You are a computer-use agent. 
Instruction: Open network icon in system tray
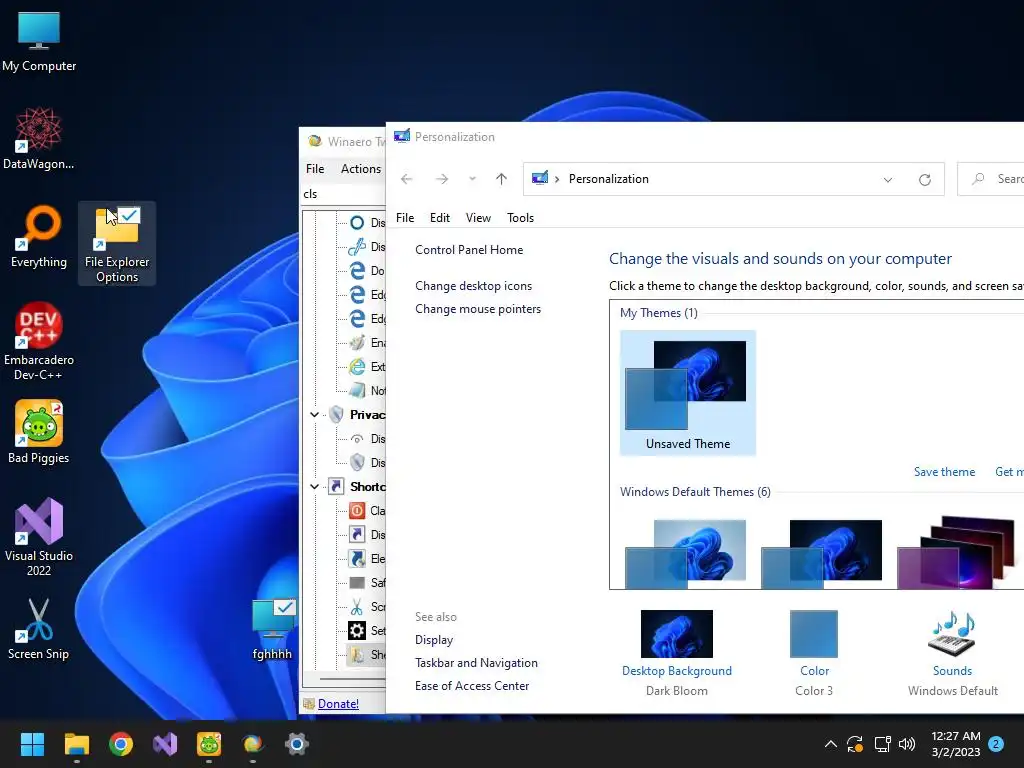click(x=882, y=744)
